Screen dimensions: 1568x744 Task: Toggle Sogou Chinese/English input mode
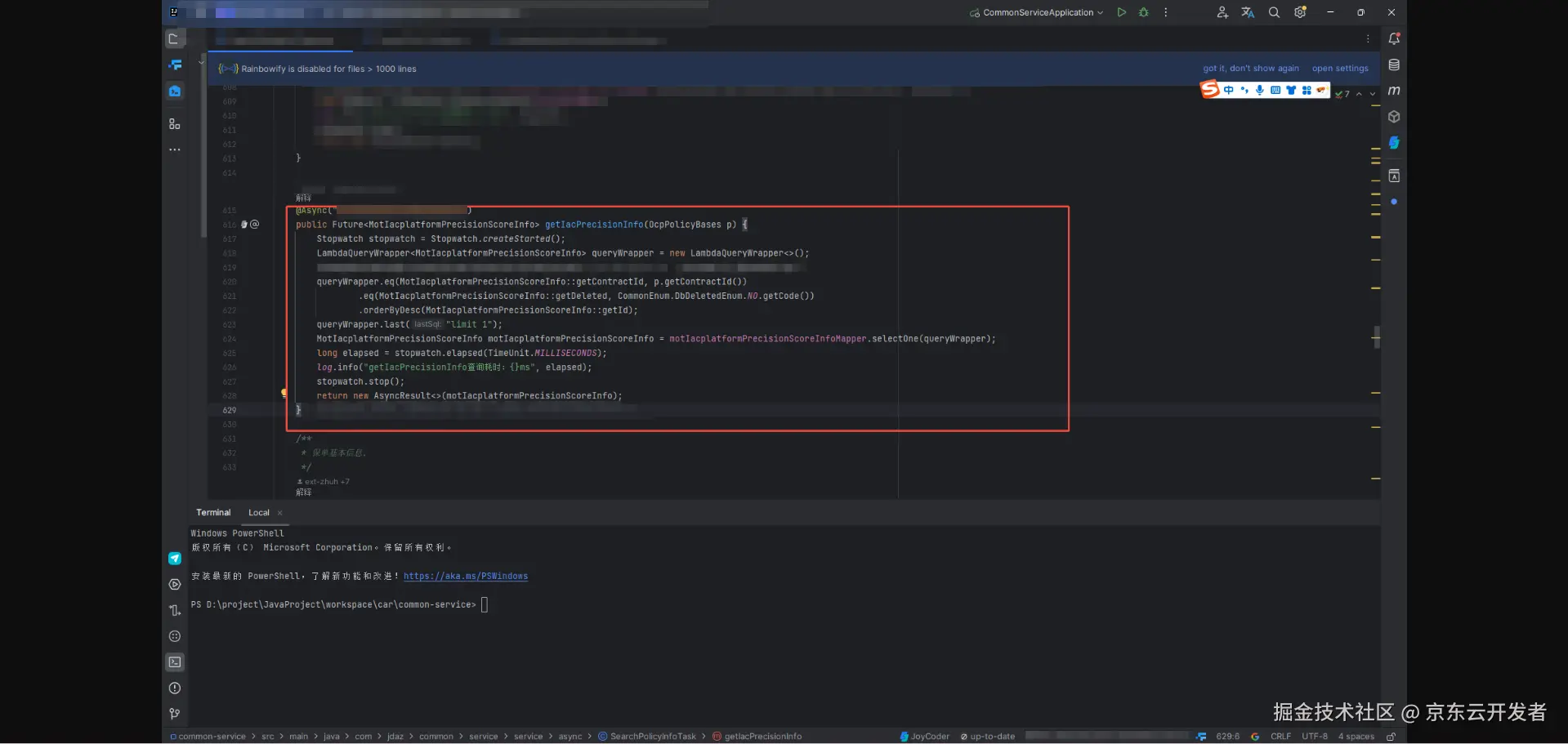(x=1228, y=90)
